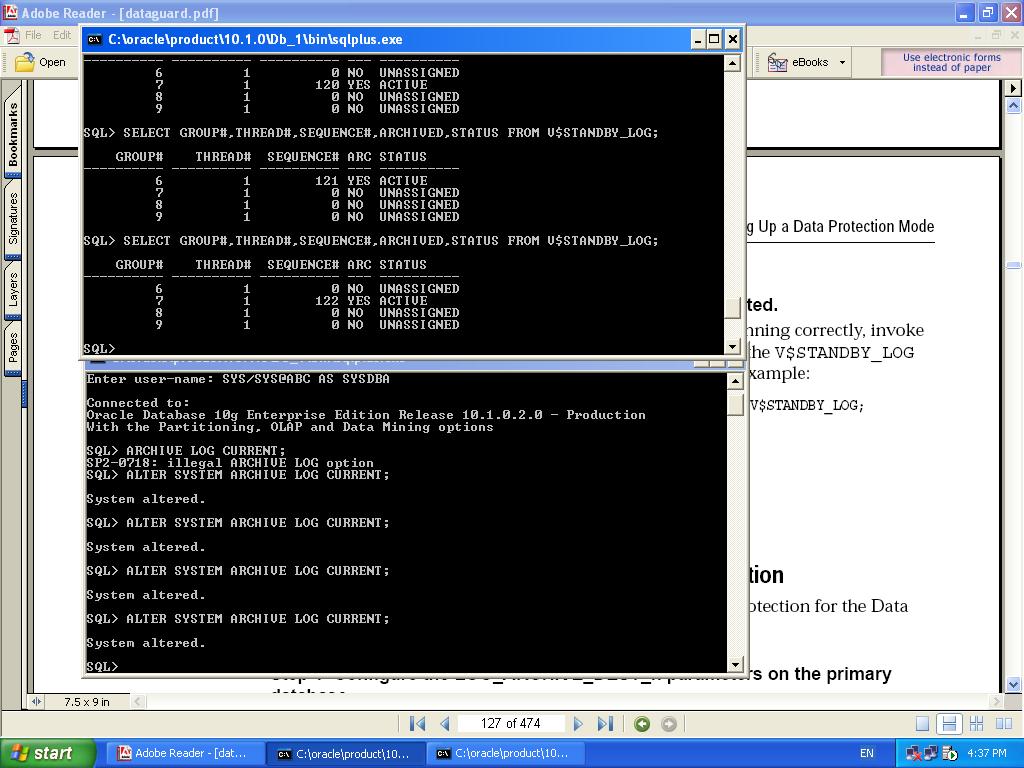Jump to last page in Adobe Reader
Screen dimensions: 1024x768
[x=605, y=724]
